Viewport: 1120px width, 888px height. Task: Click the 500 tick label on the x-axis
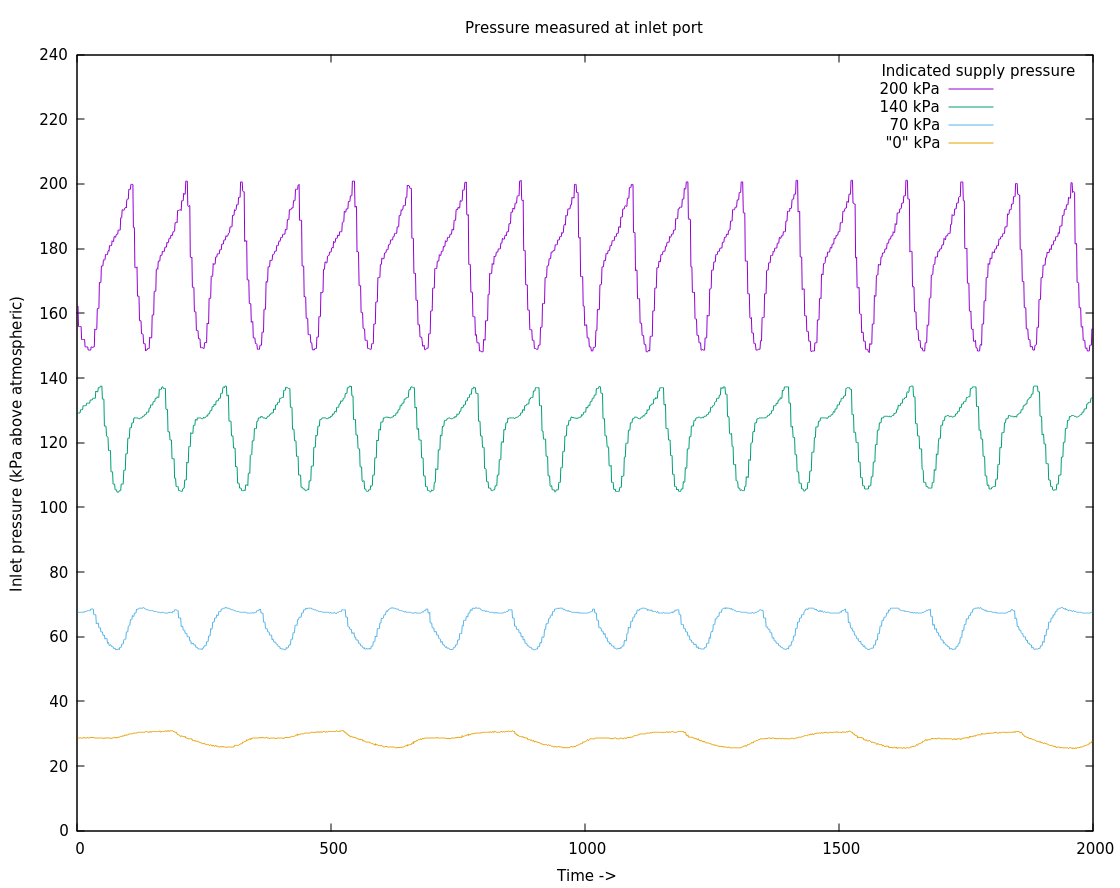pos(333,849)
